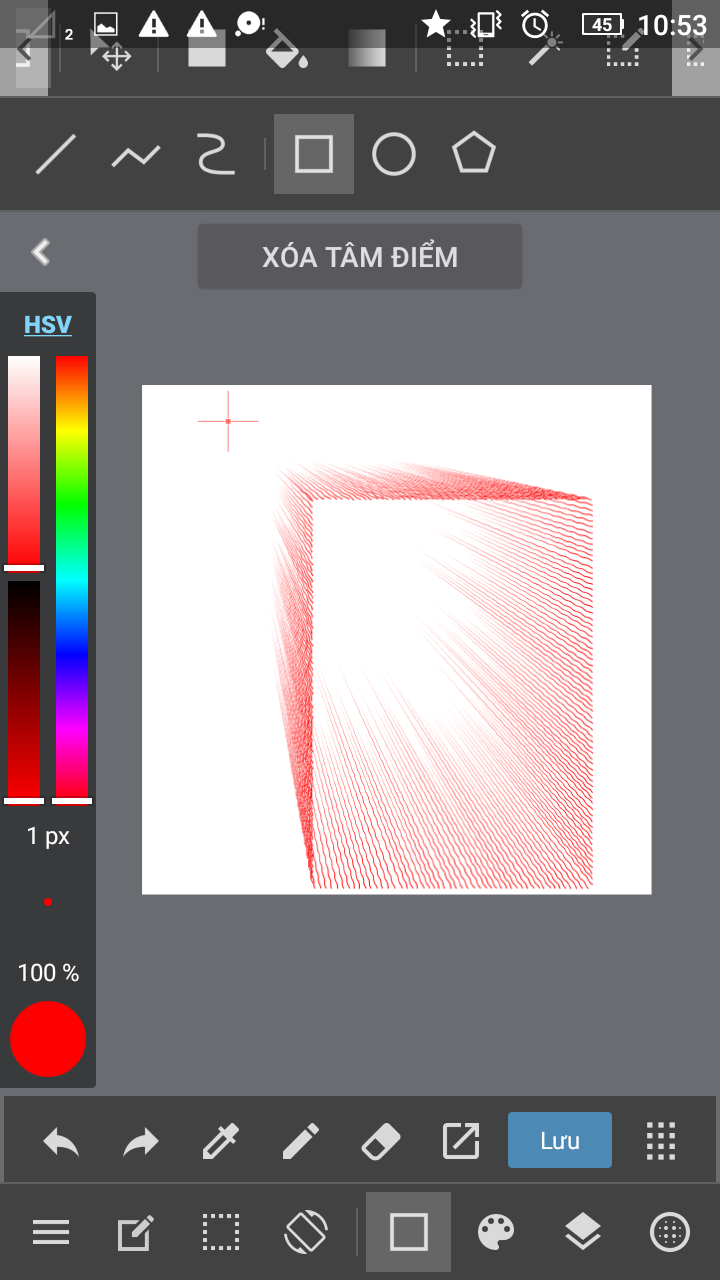Choose the polygon shape tool

coord(473,155)
